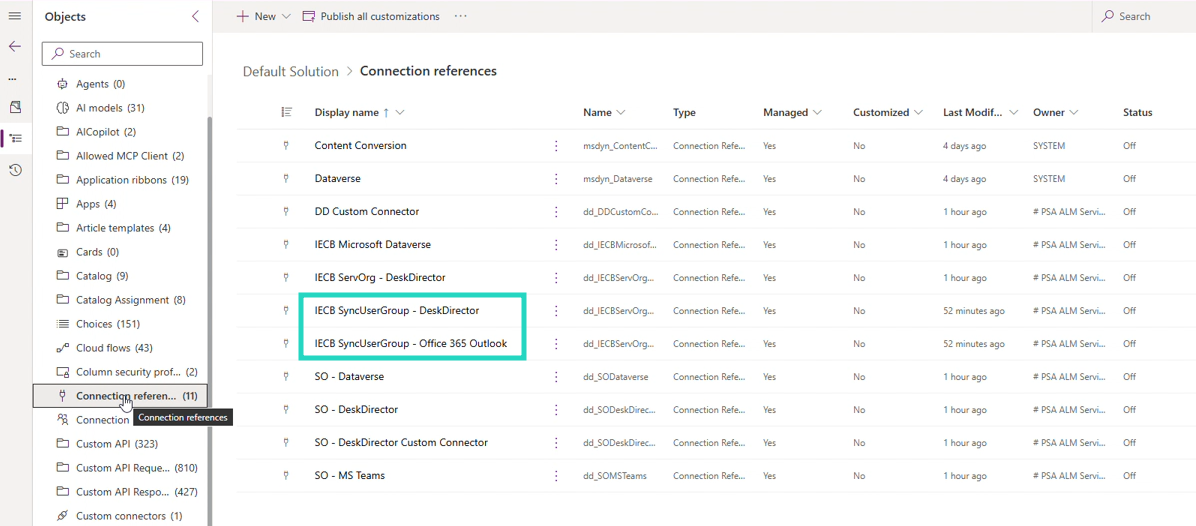Open Custom connectors in Objects list
Screen dimensions: 1196x526
pyautogui.click(x=120, y=516)
